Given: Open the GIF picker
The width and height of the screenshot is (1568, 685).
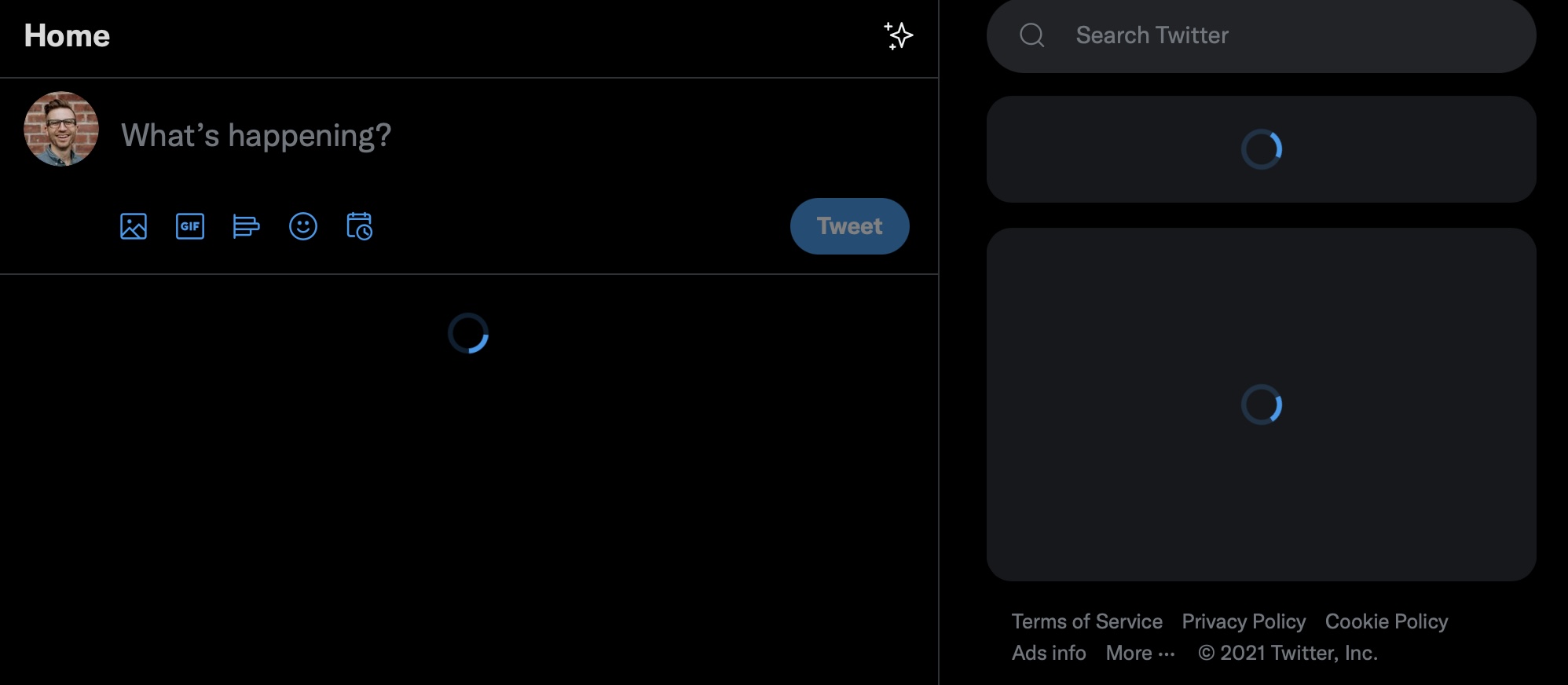Looking at the screenshot, I should 190,226.
